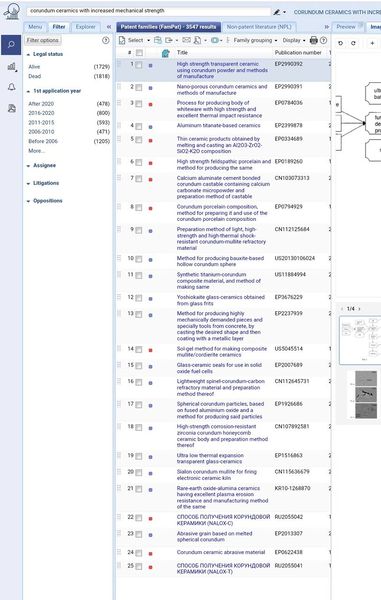Open the search magnifier sidebar icon
This screenshot has width=381, height=600.
click(11, 45)
